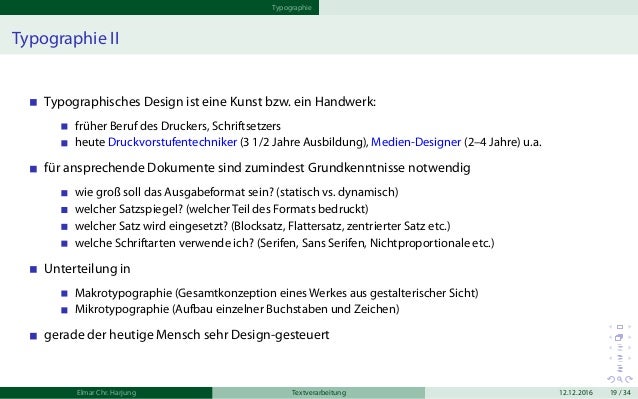The width and height of the screenshot is (638, 399).
Task: Click the search magnifier navigation icon
Action: tap(620, 379)
